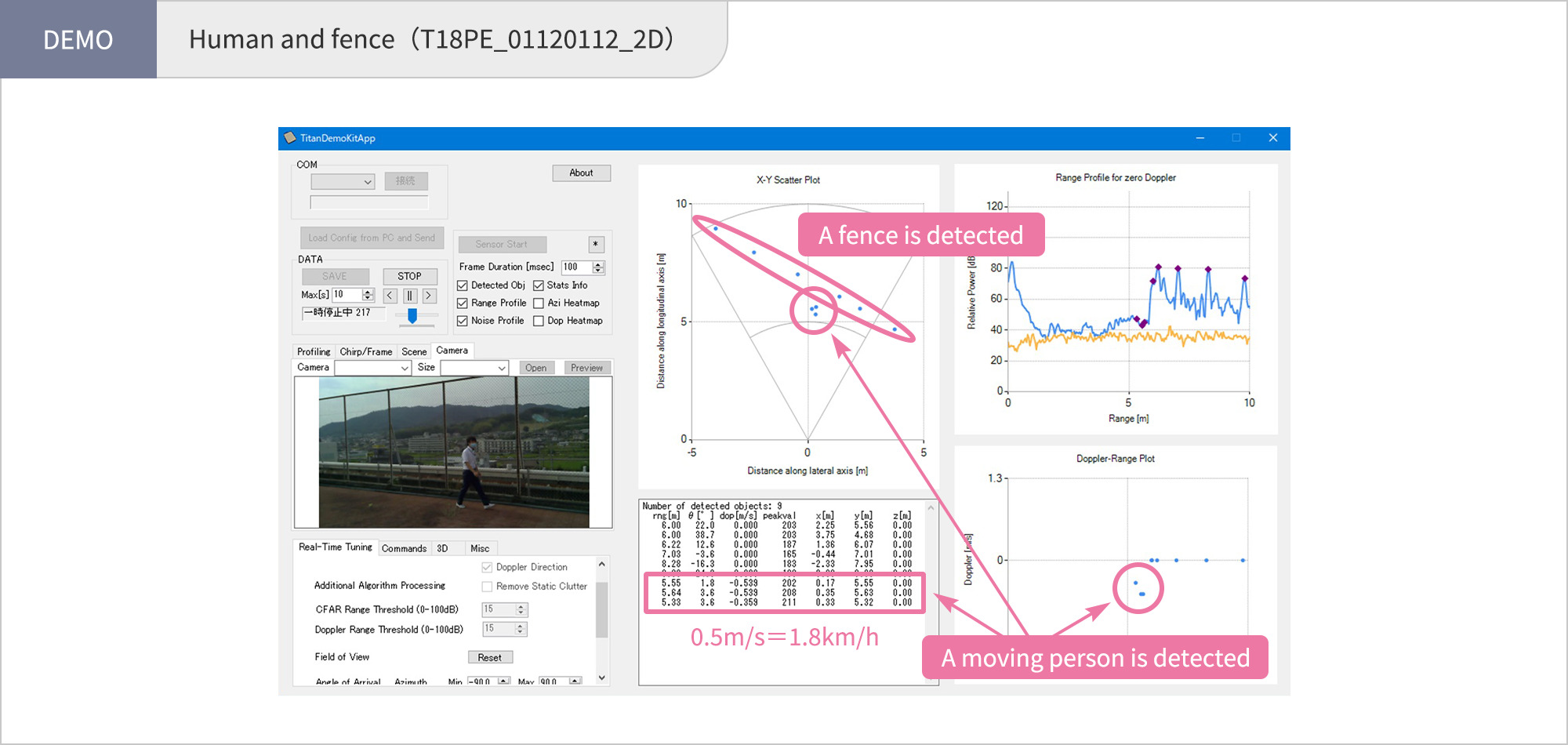Click the About button
1568x745 pixels.
[x=581, y=173]
